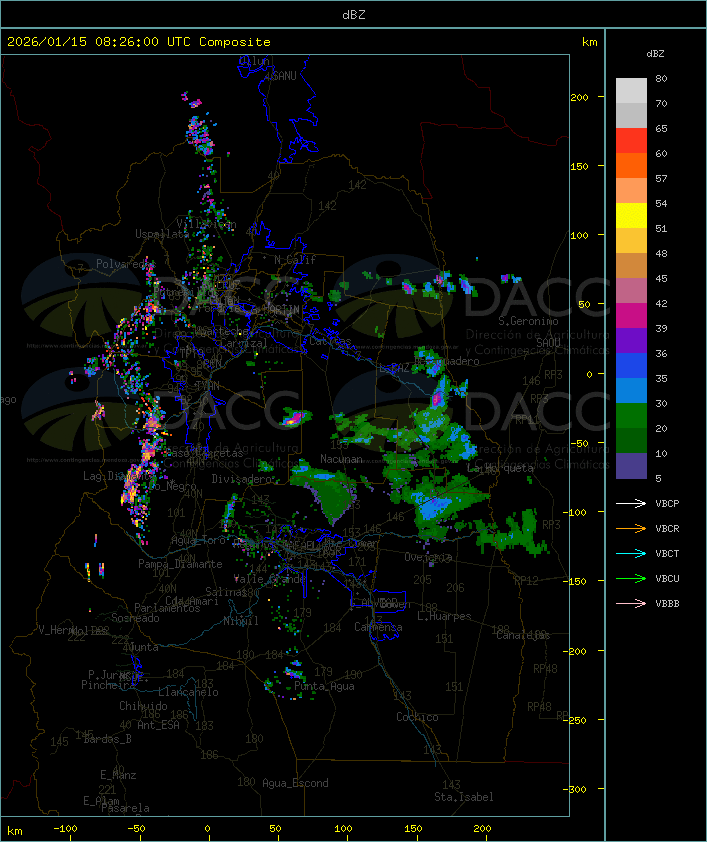The image size is (707, 842).
Task: Click the Chihuido map label
Action: point(143,706)
